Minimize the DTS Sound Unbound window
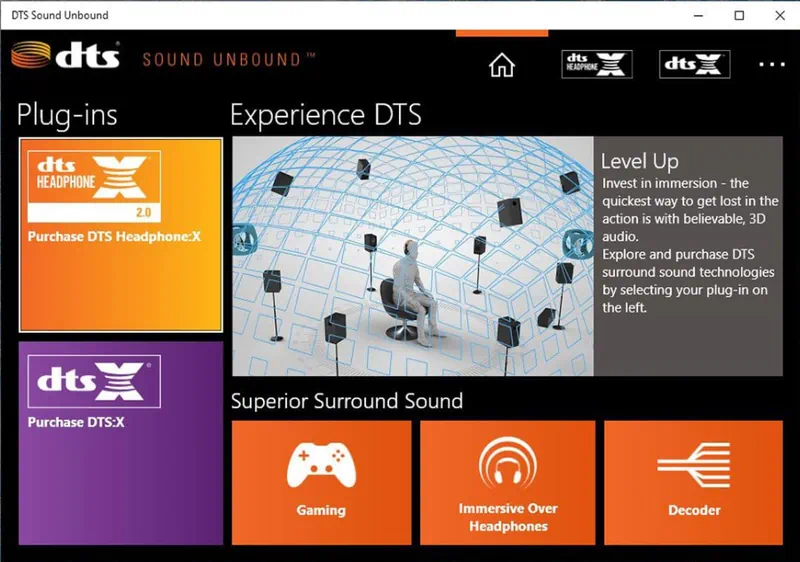Screen dimensions: 800x562 coord(698,15)
